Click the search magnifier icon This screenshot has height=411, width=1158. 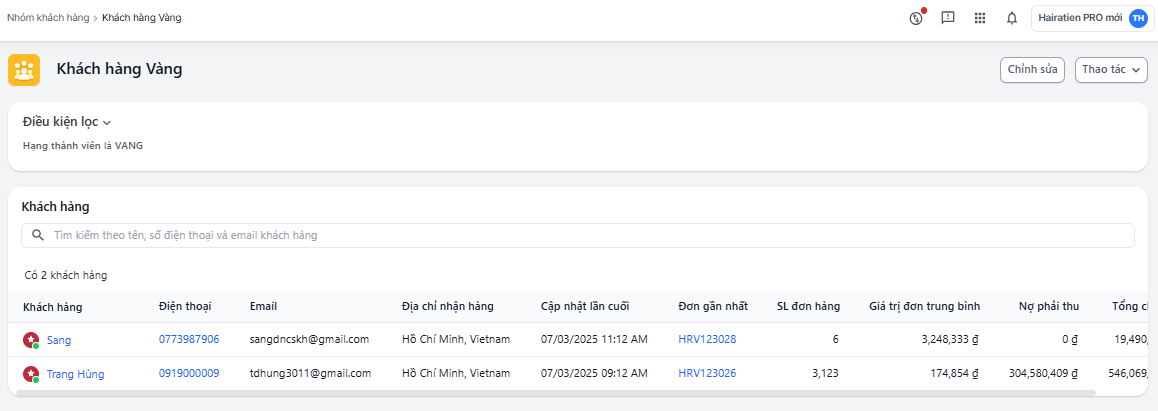coord(38,235)
